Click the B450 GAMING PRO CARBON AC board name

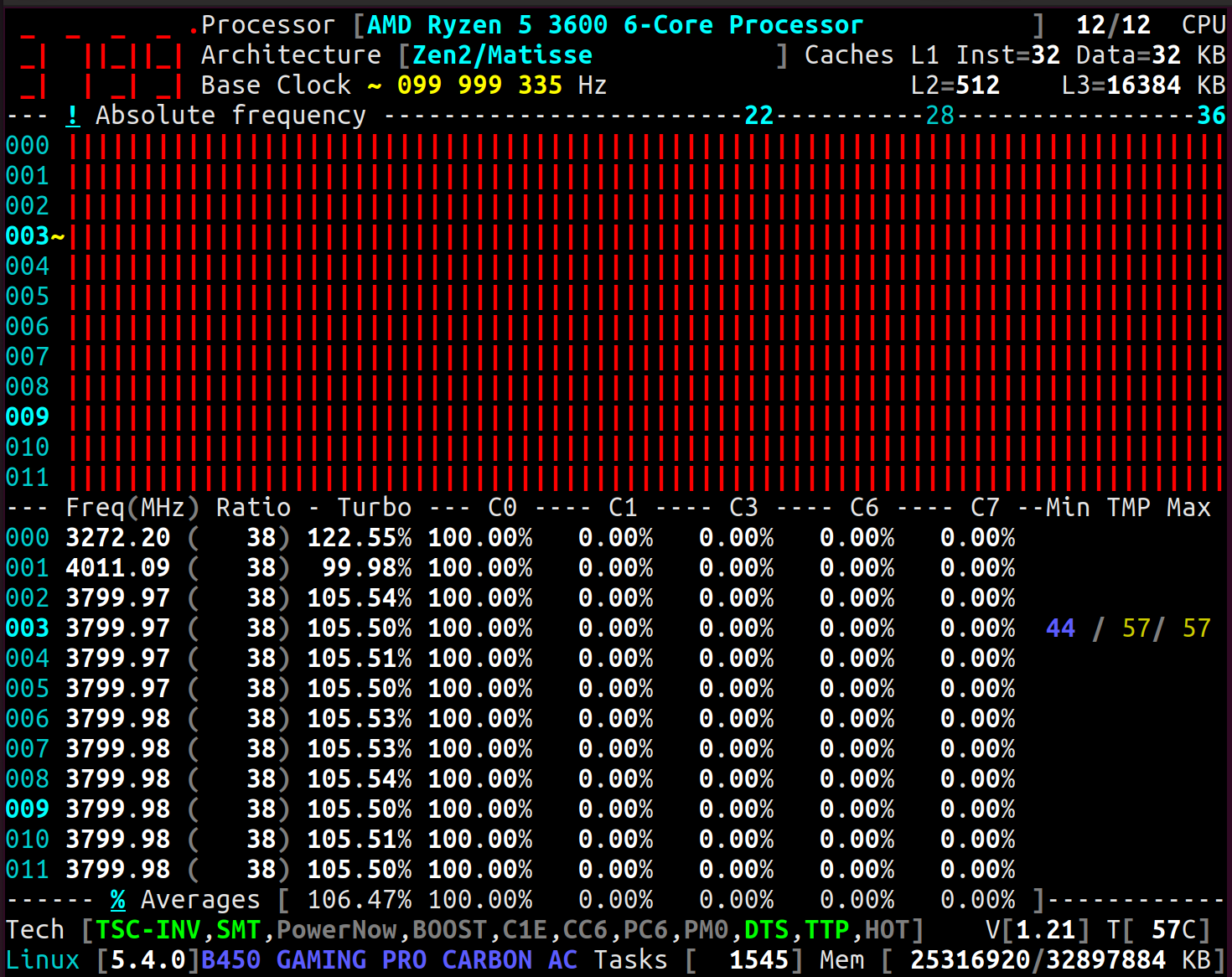point(389,960)
